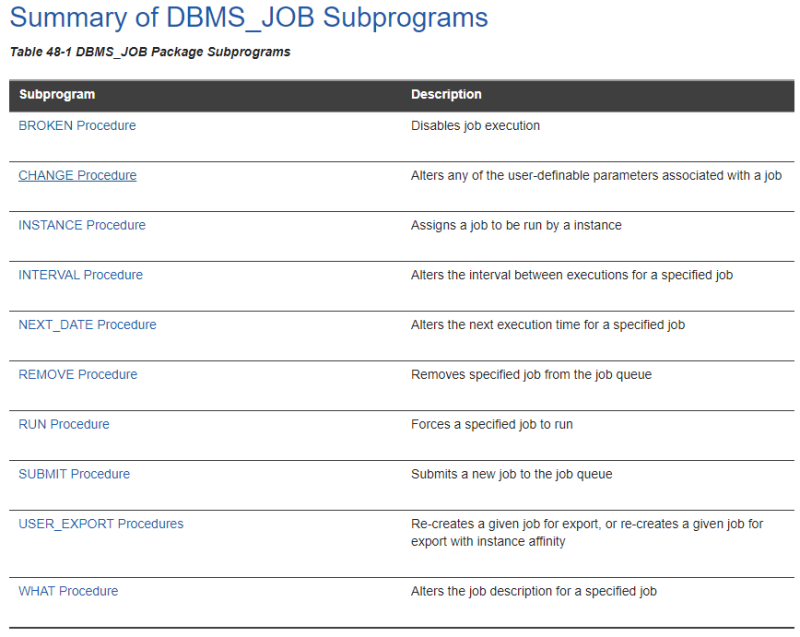Screen dimensions: 800x637
Task: Select the Description column header
Action: [x=446, y=94]
